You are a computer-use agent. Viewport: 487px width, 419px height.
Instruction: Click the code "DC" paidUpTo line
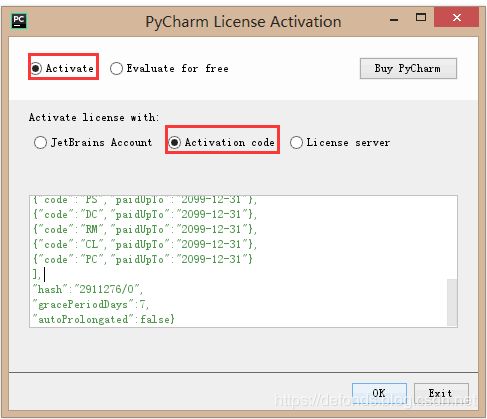point(145,214)
